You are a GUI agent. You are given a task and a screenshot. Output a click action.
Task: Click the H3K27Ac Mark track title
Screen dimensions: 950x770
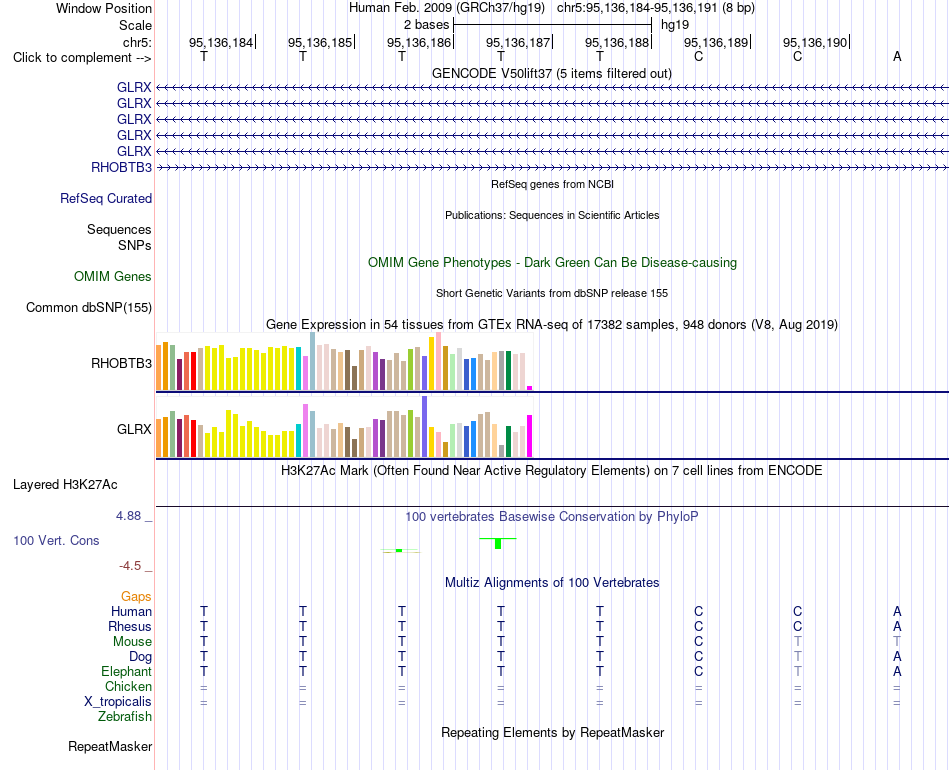point(552,471)
